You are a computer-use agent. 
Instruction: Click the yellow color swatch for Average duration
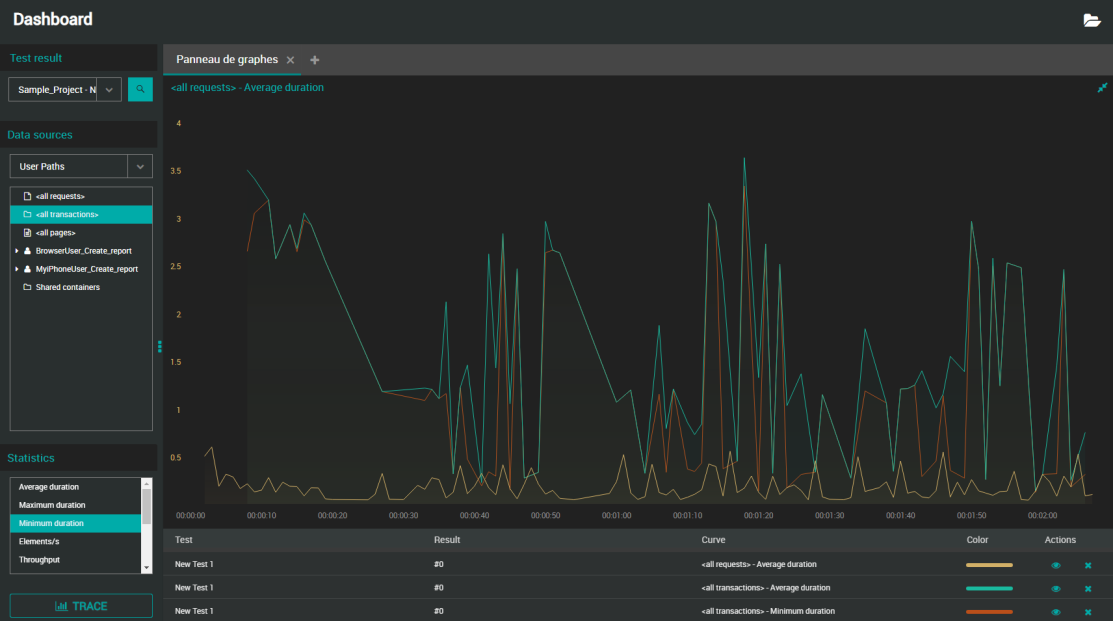(x=988, y=564)
